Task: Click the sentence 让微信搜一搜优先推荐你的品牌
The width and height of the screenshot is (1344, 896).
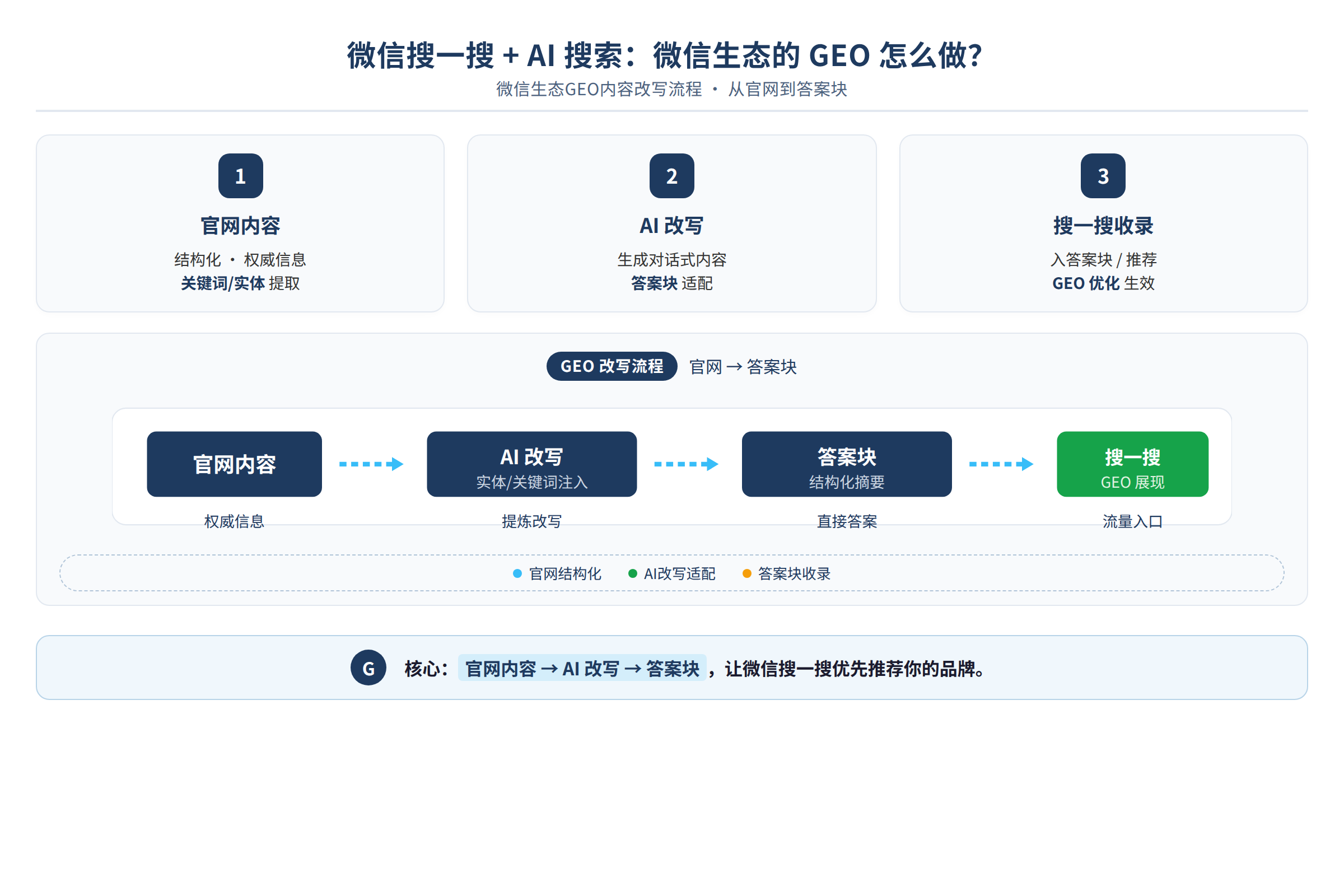Action: 855,669
